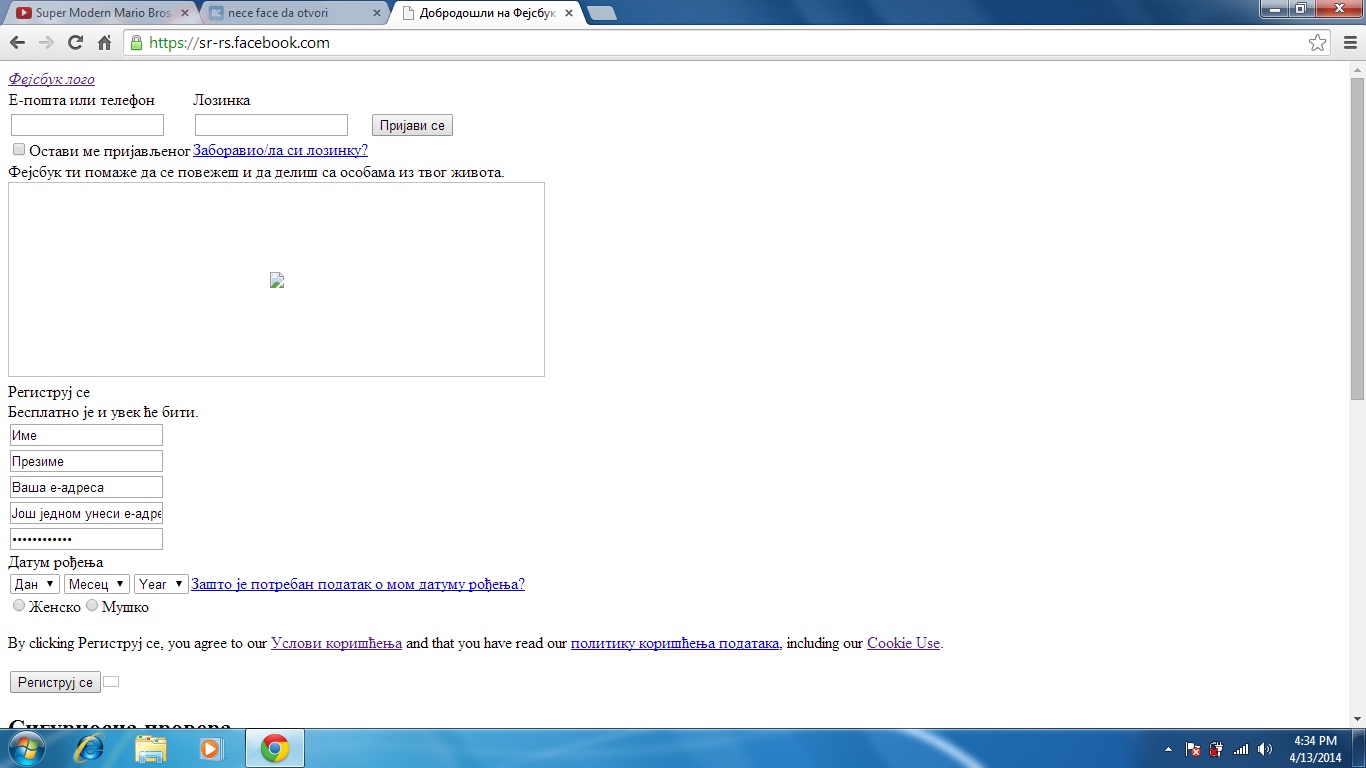Switch to the nece face da otvori tab
1366x768 pixels.
click(x=295, y=13)
